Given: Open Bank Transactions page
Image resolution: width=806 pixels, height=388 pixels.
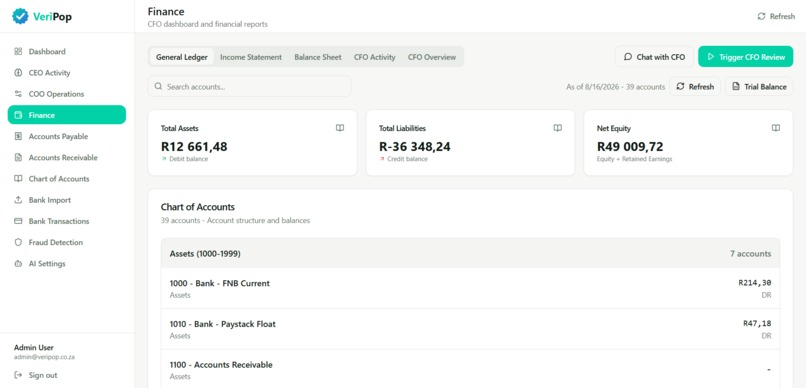Looking at the screenshot, I should click(x=67, y=221).
